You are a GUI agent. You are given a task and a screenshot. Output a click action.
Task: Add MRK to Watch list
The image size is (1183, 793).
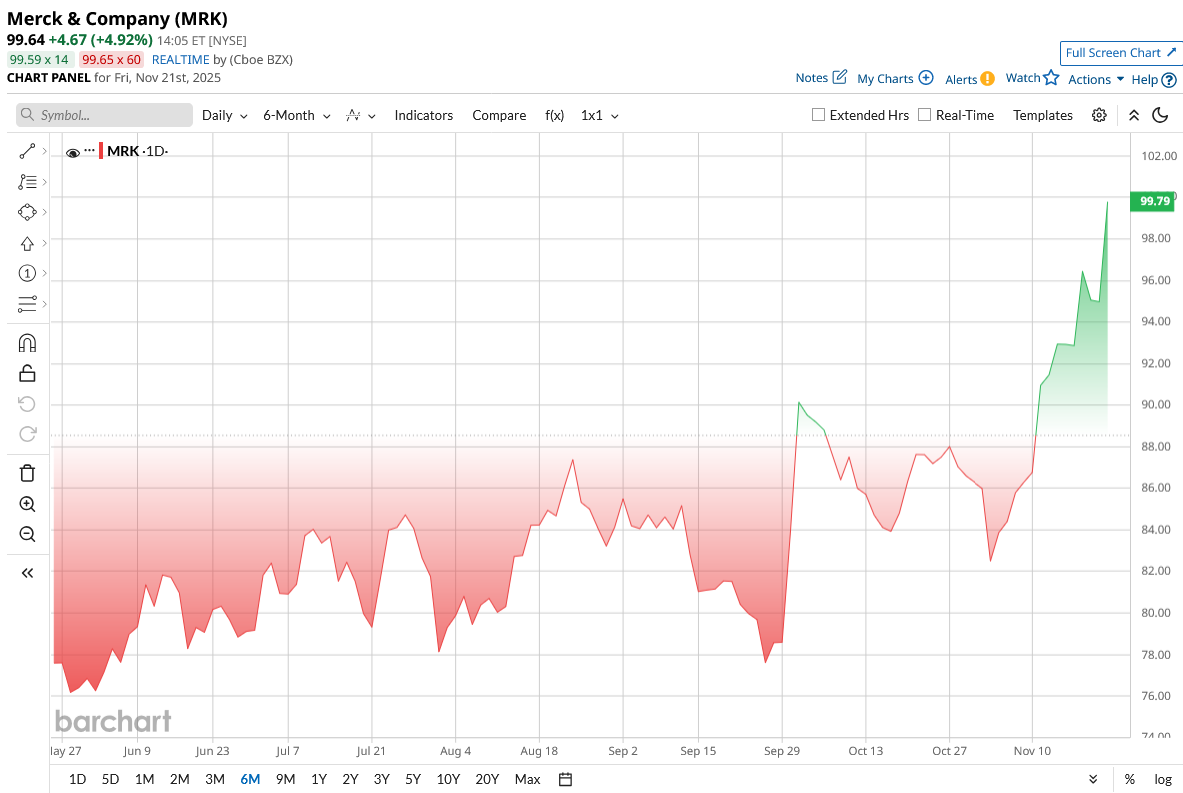click(x=1032, y=78)
